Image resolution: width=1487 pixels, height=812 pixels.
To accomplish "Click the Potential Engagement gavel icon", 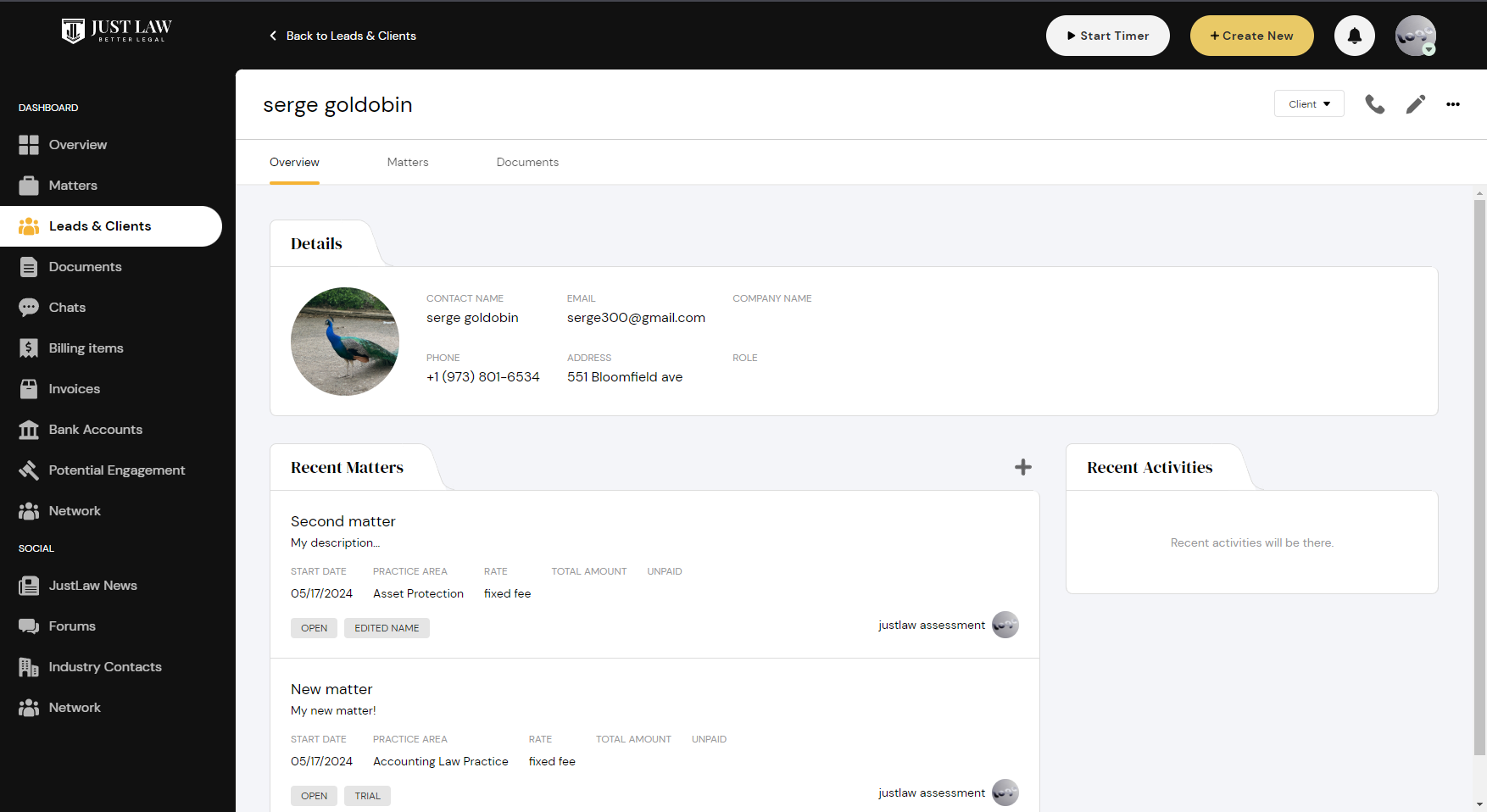I will tap(29, 470).
